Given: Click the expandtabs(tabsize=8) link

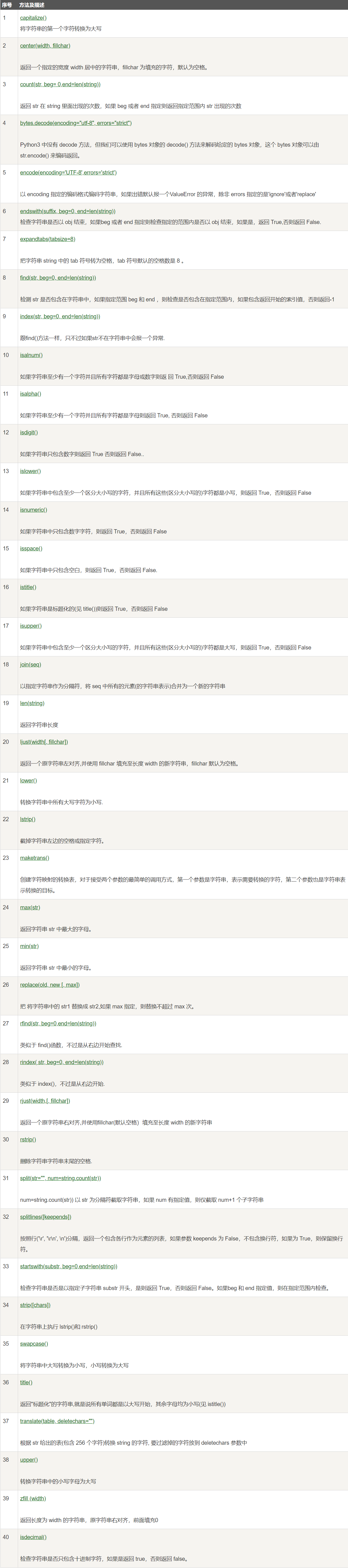Looking at the screenshot, I should tap(48, 239).
